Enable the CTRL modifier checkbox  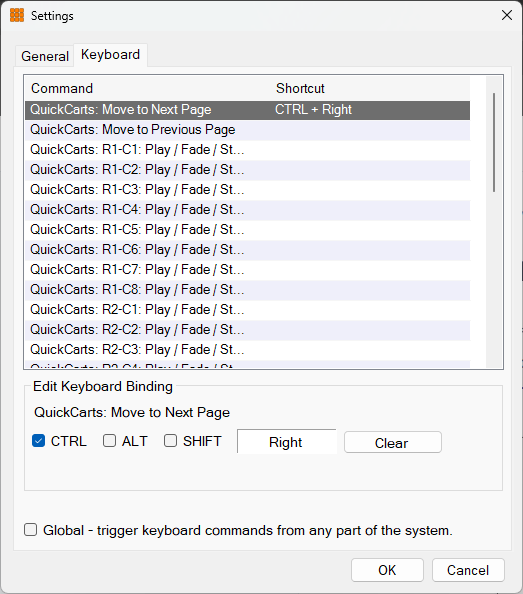[39, 441]
